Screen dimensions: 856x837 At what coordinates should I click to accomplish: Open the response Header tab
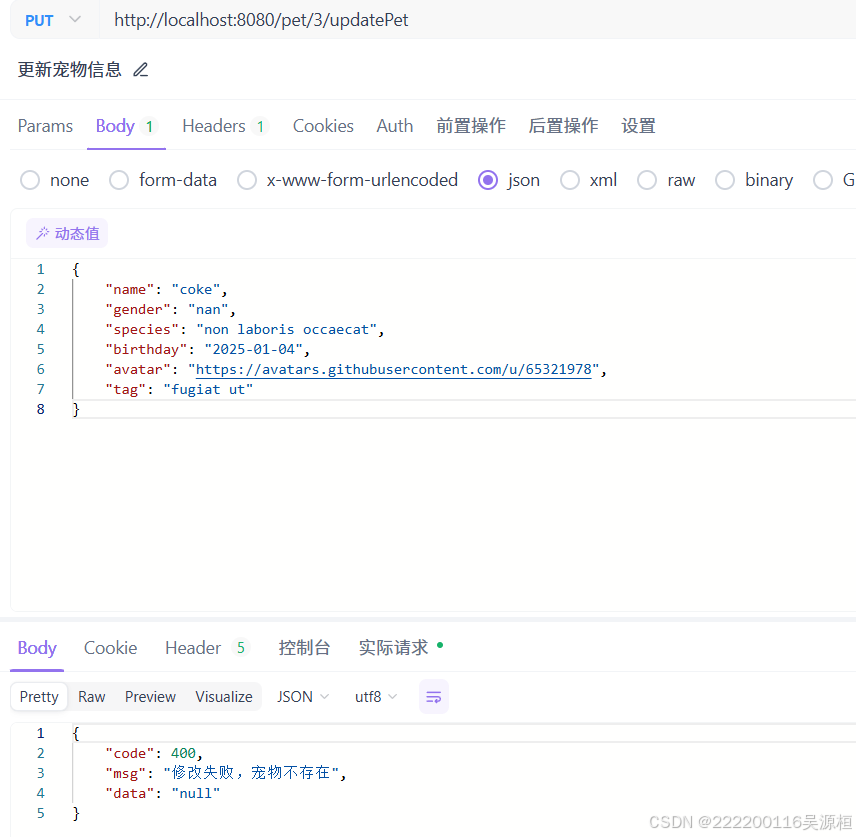coord(207,648)
